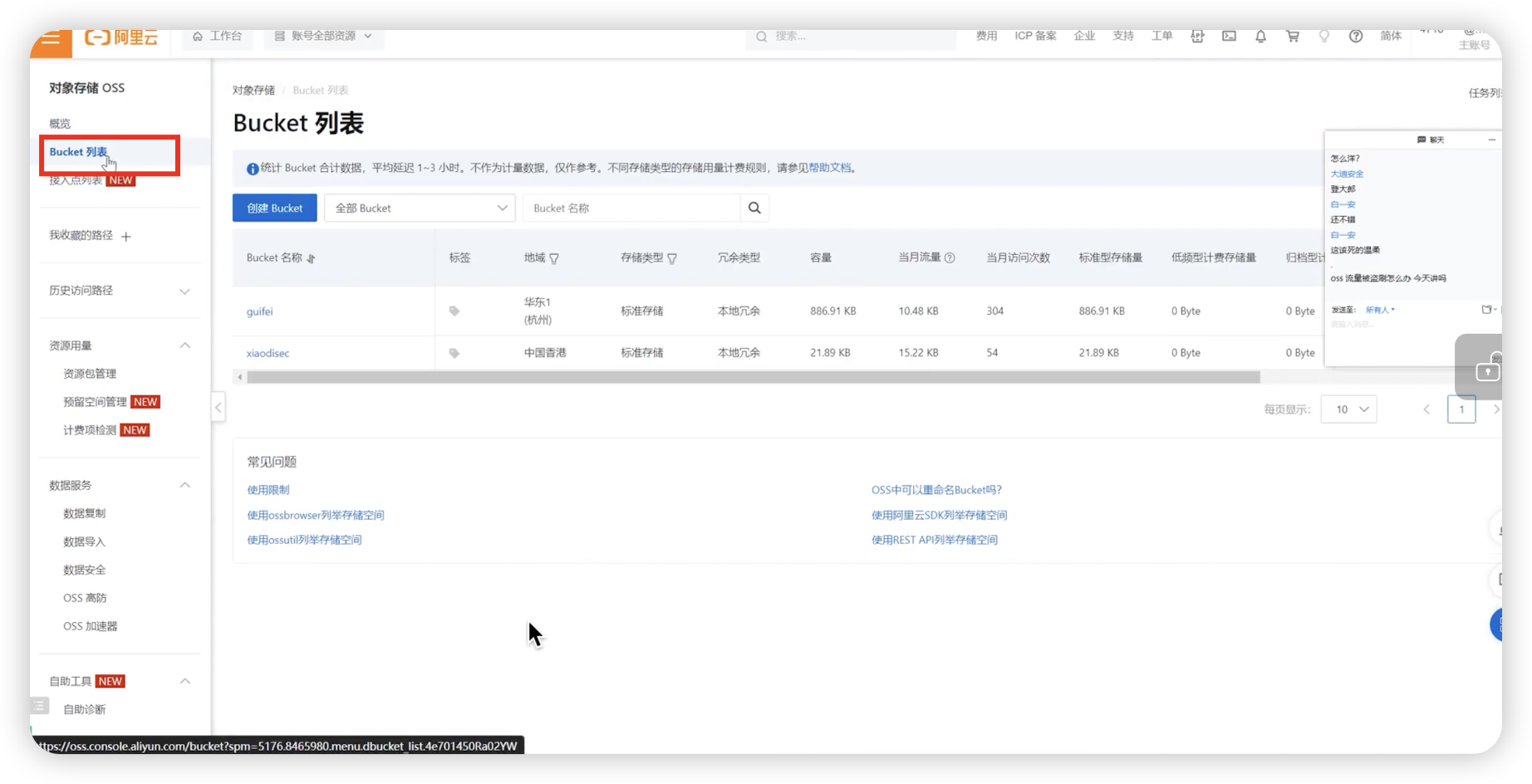Open ICP 备案 menu
This screenshot has width=1532, height=784.
(1035, 37)
